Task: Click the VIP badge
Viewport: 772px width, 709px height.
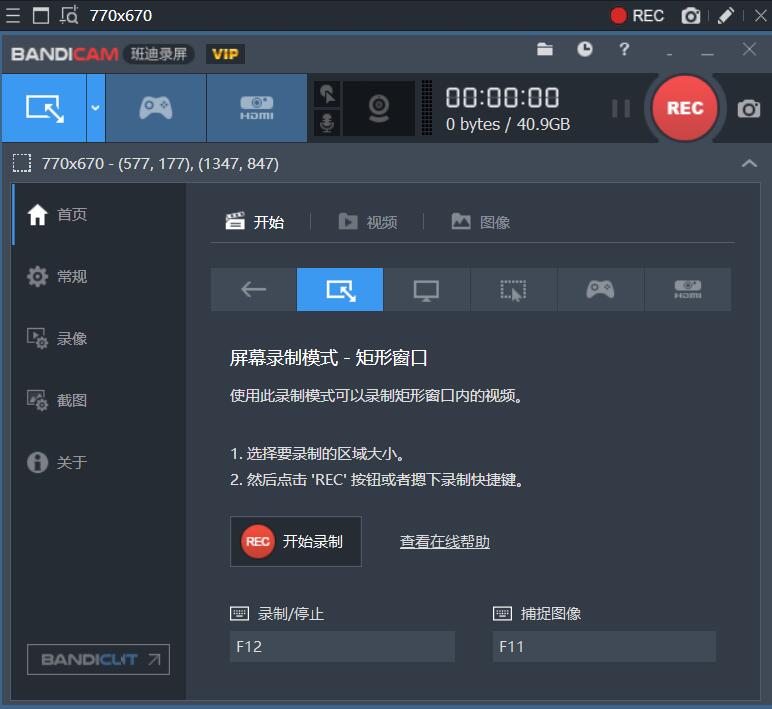Action: 225,54
